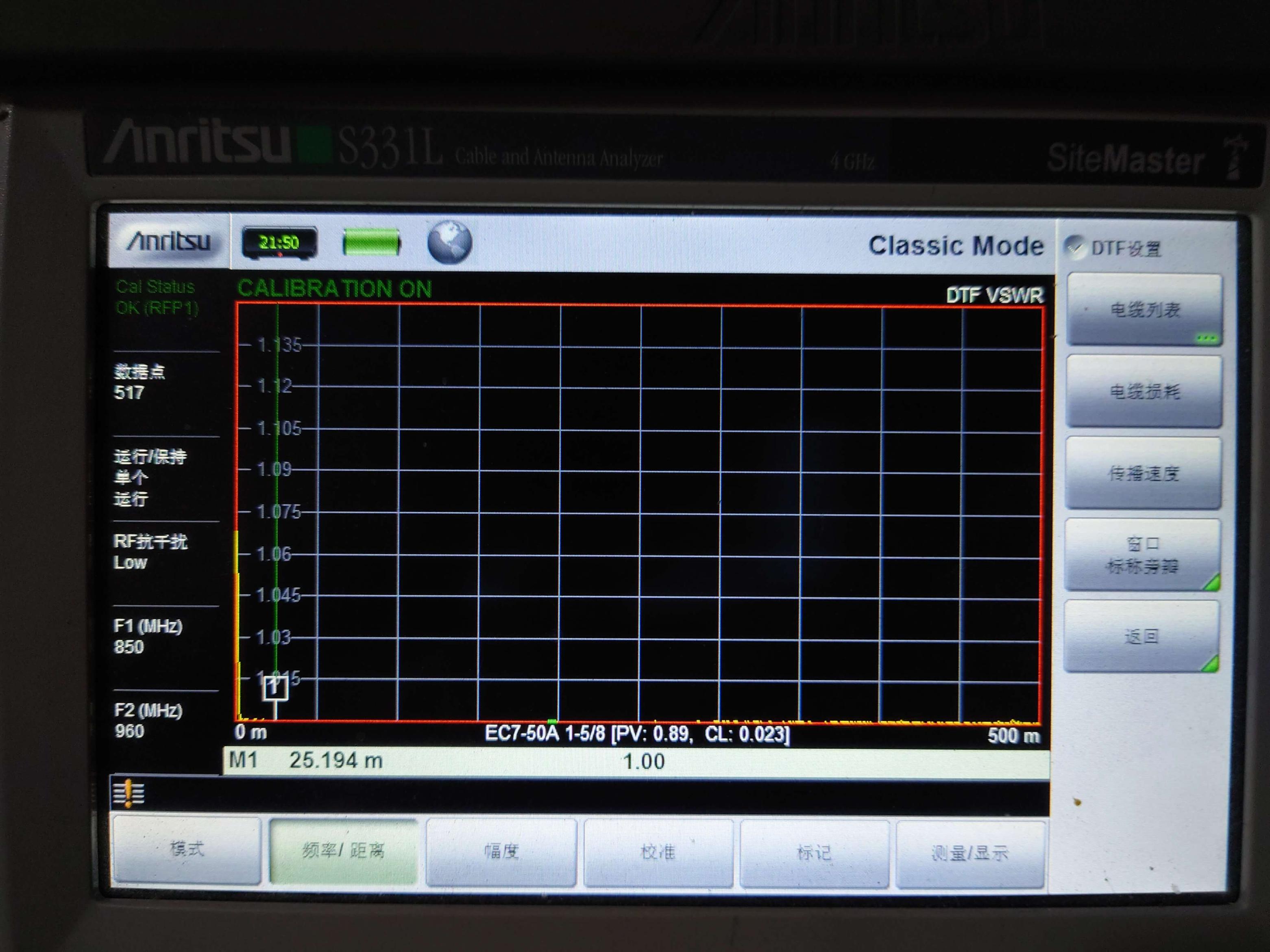Select the 频率/距离 bottom menu
1270x952 pixels.
tap(343, 850)
